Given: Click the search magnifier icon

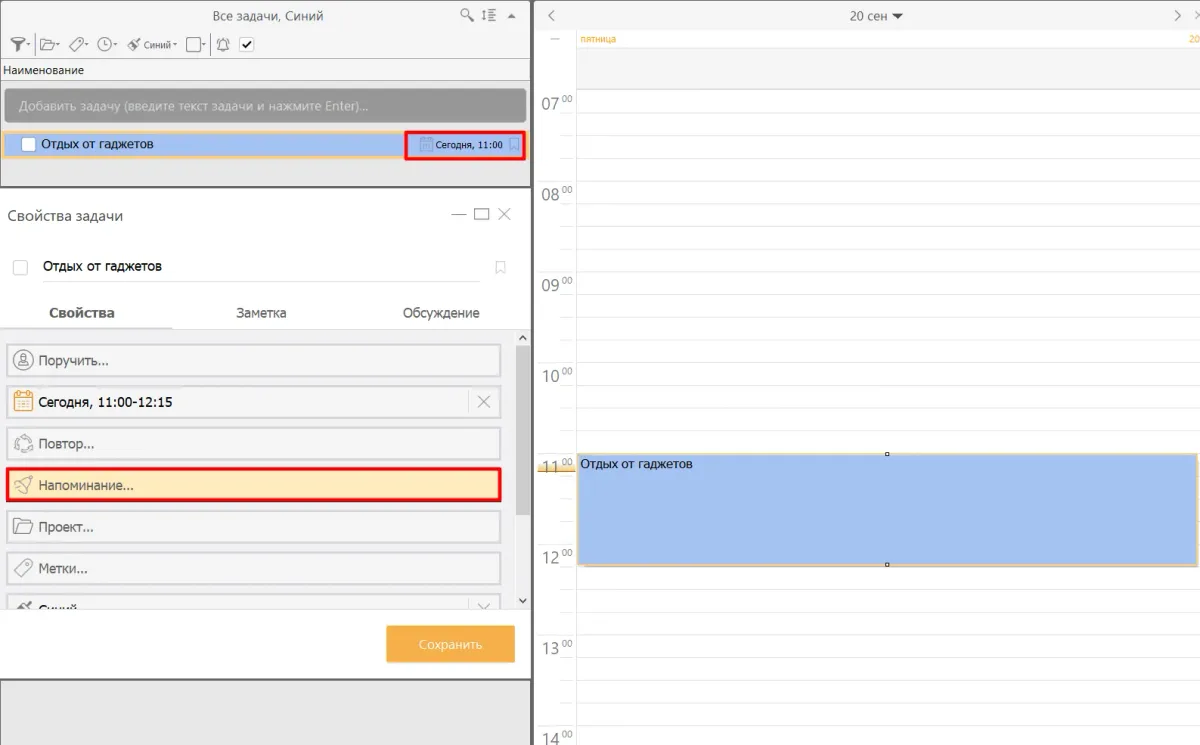Looking at the screenshot, I should tap(466, 16).
